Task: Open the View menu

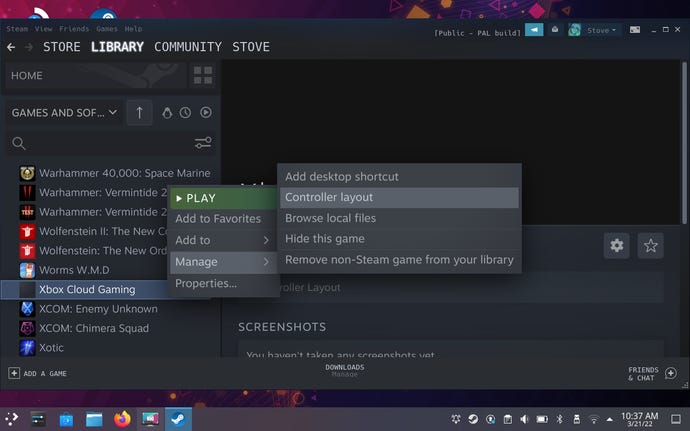Action: pyautogui.click(x=44, y=29)
